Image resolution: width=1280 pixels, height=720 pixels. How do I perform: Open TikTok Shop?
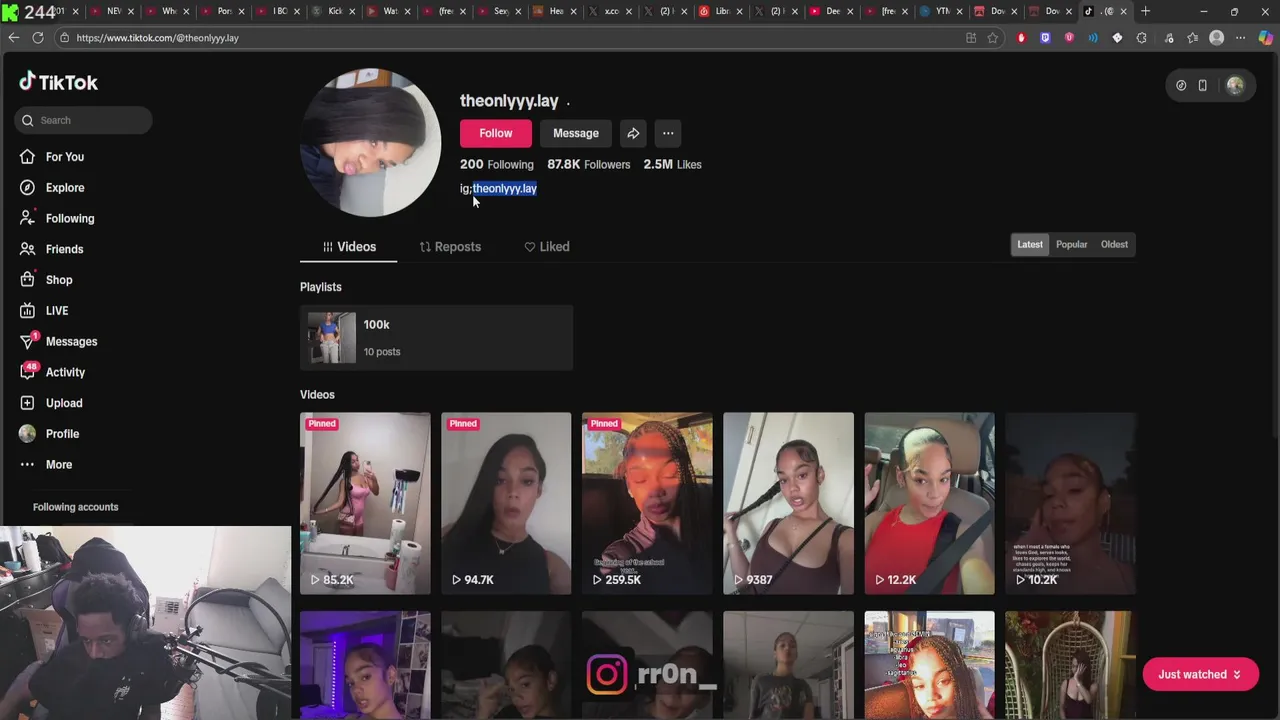click(58, 280)
